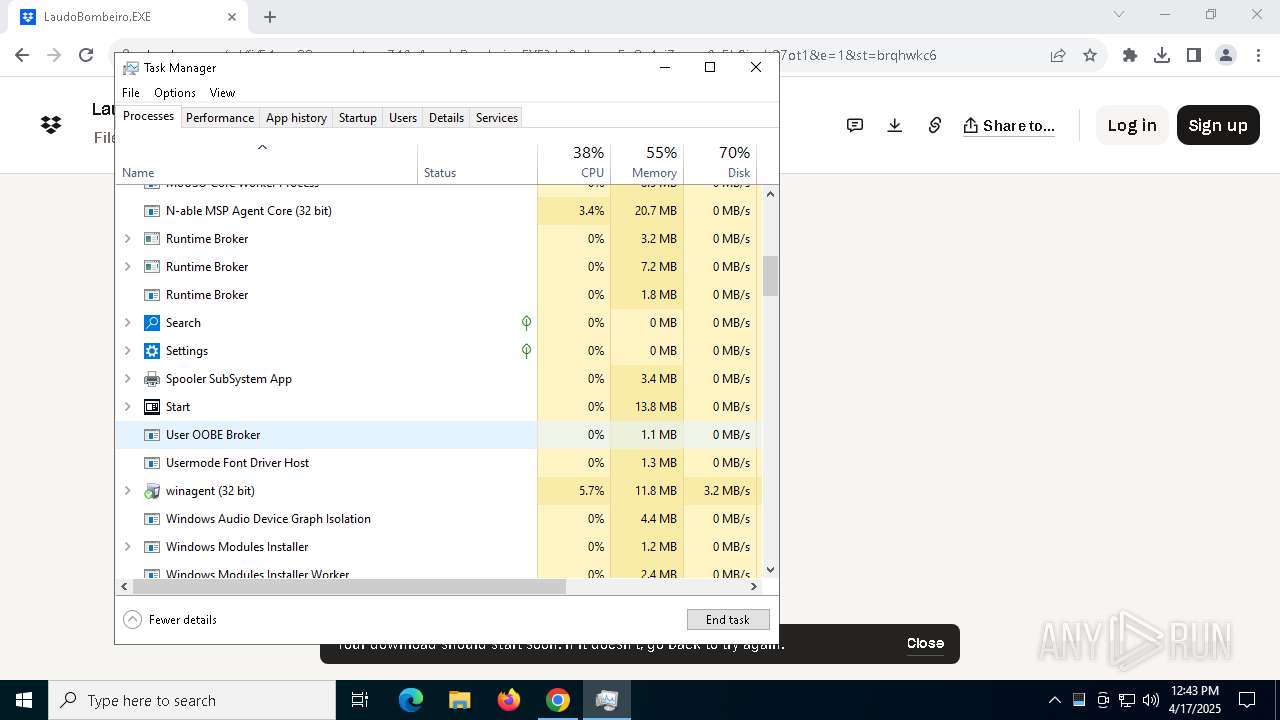The image size is (1280, 720).
Task: Open Task View on the taskbar
Action: click(x=360, y=700)
